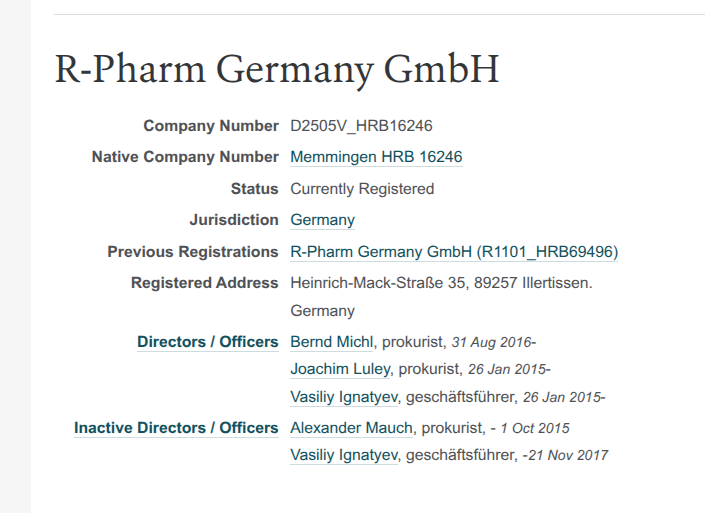Open the Memmingen HRB 16246 link
The image size is (705, 513).
(x=376, y=157)
